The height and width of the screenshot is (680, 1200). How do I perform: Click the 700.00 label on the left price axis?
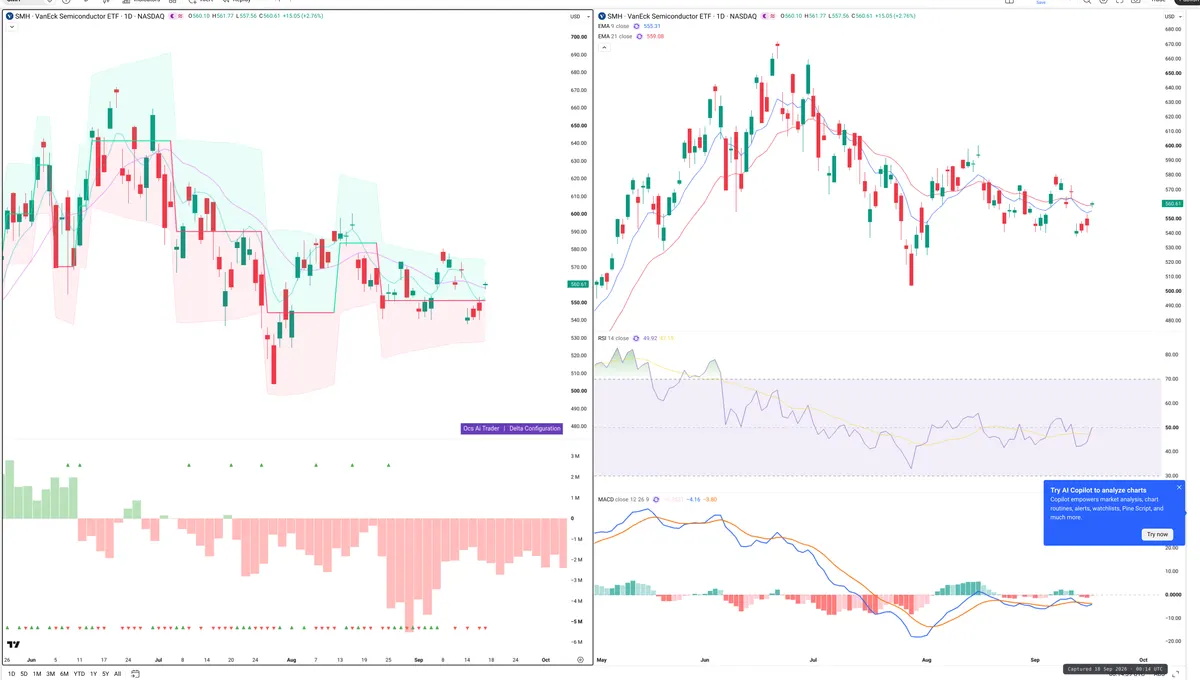pos(578,37)
